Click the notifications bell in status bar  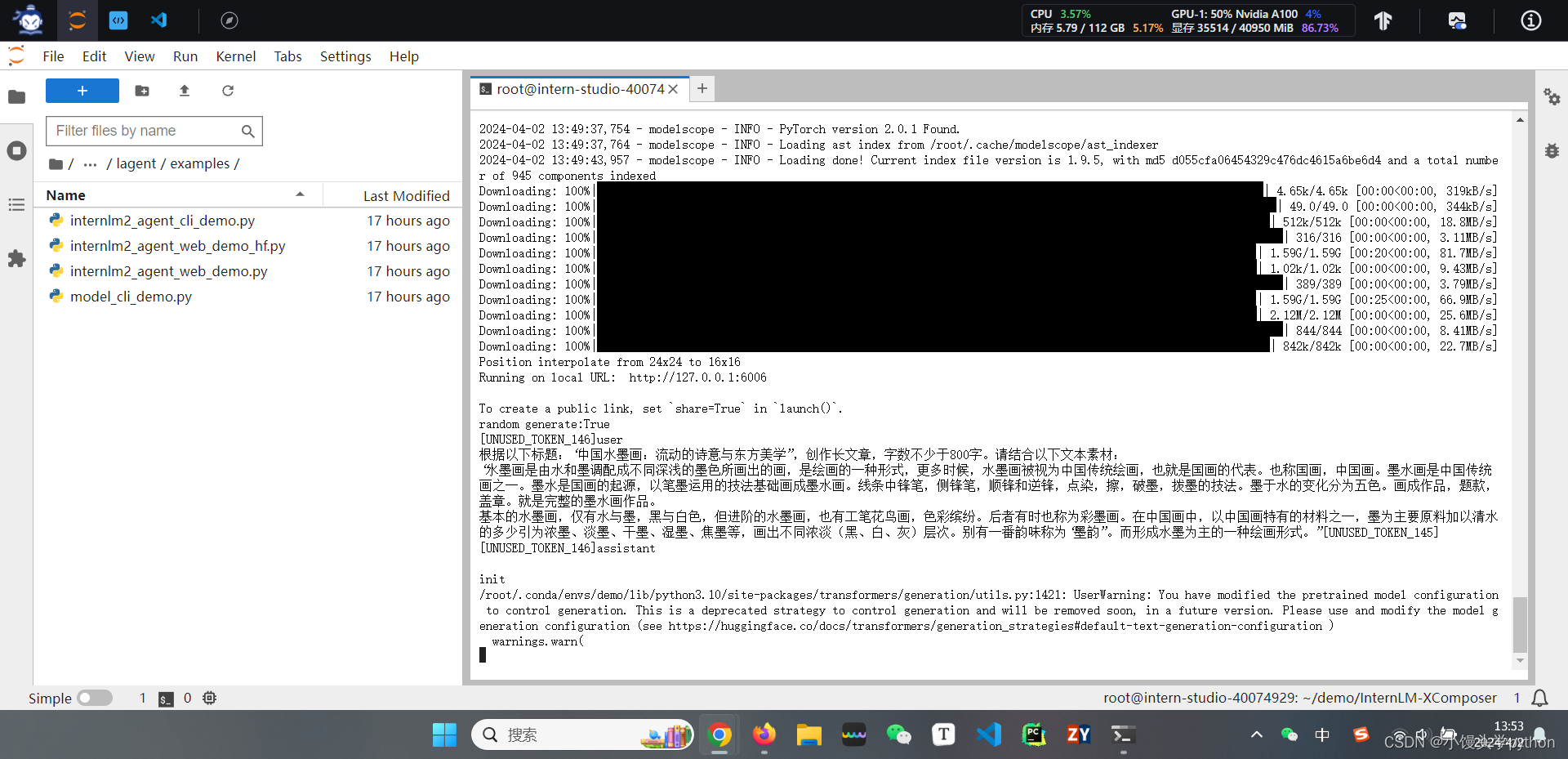[x=1539, y=698]
